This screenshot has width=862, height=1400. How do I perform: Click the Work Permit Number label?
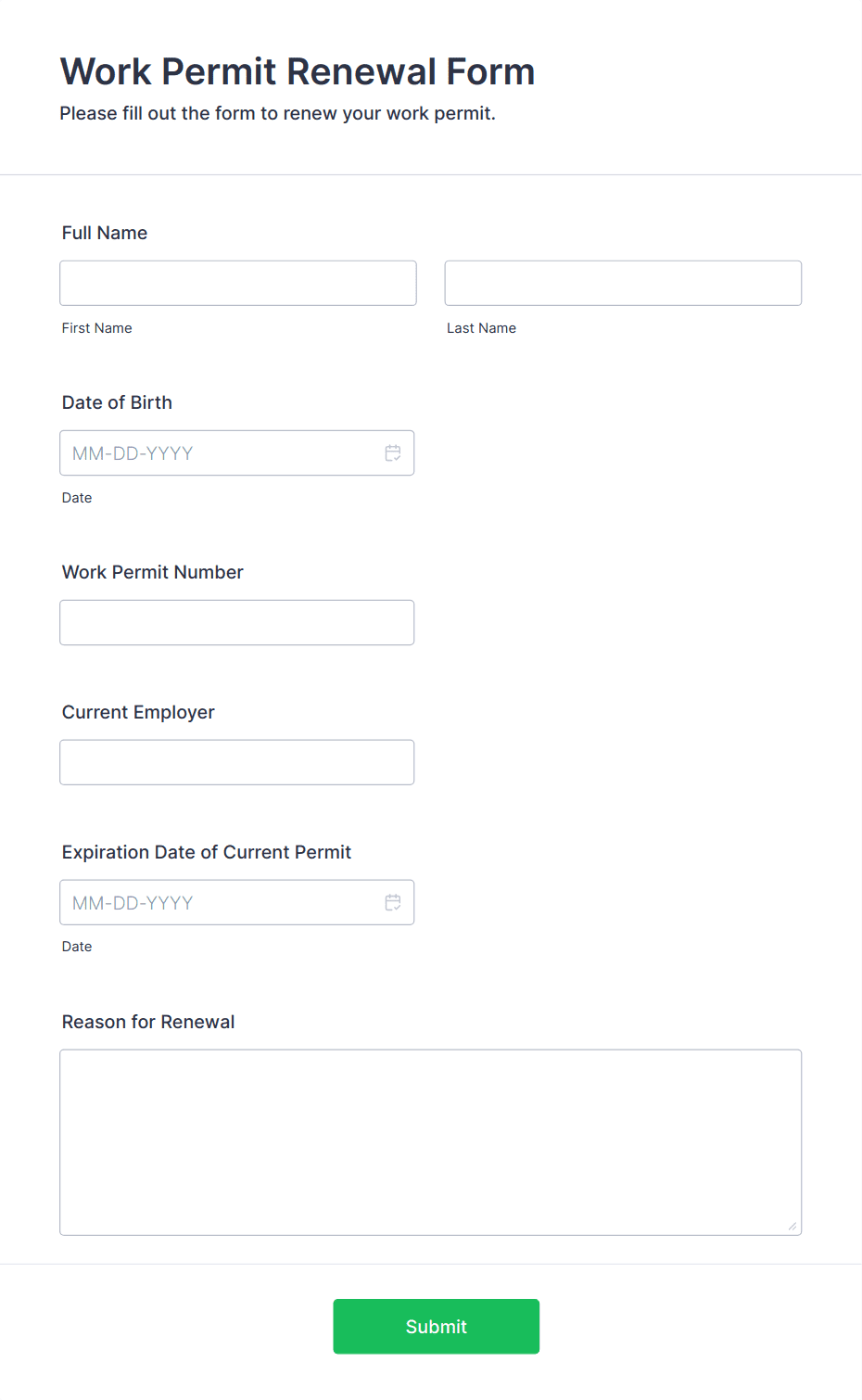[153, 572]
